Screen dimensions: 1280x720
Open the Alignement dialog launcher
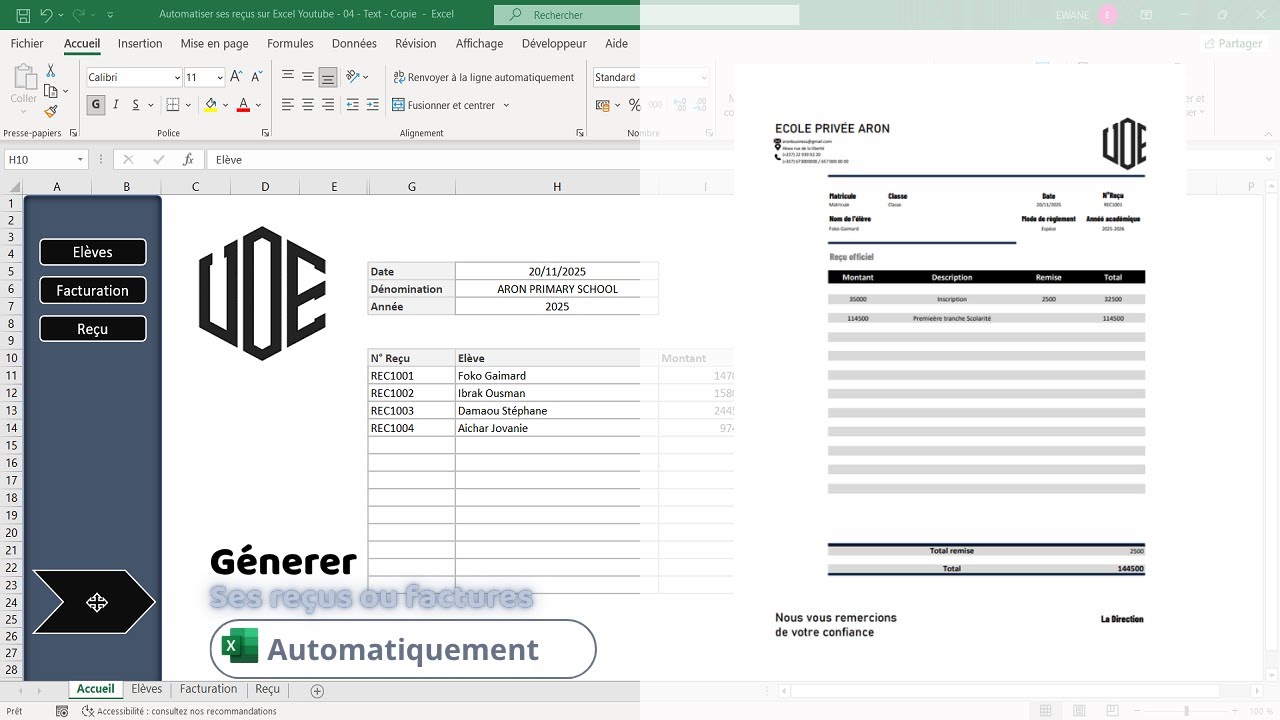(580, 133)
